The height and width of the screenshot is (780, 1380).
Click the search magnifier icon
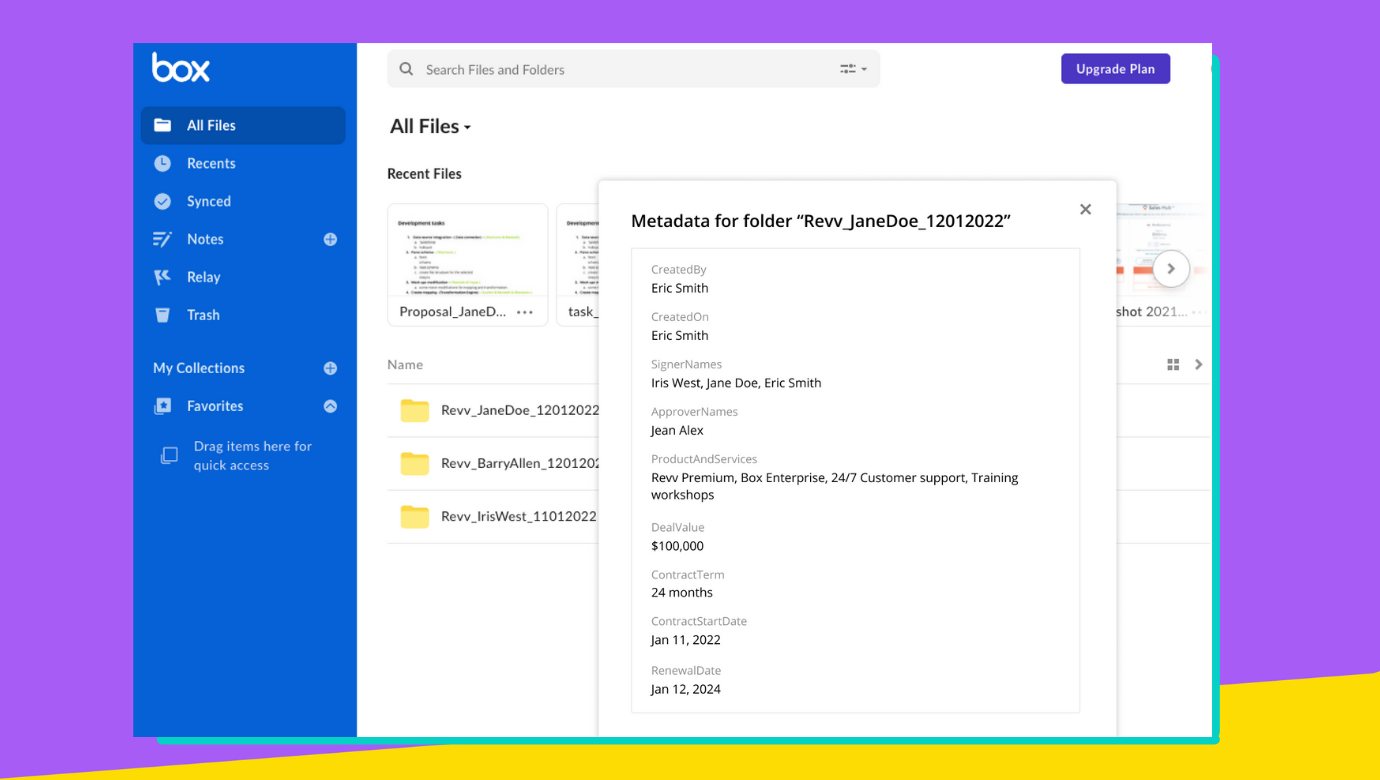(406, 69)
